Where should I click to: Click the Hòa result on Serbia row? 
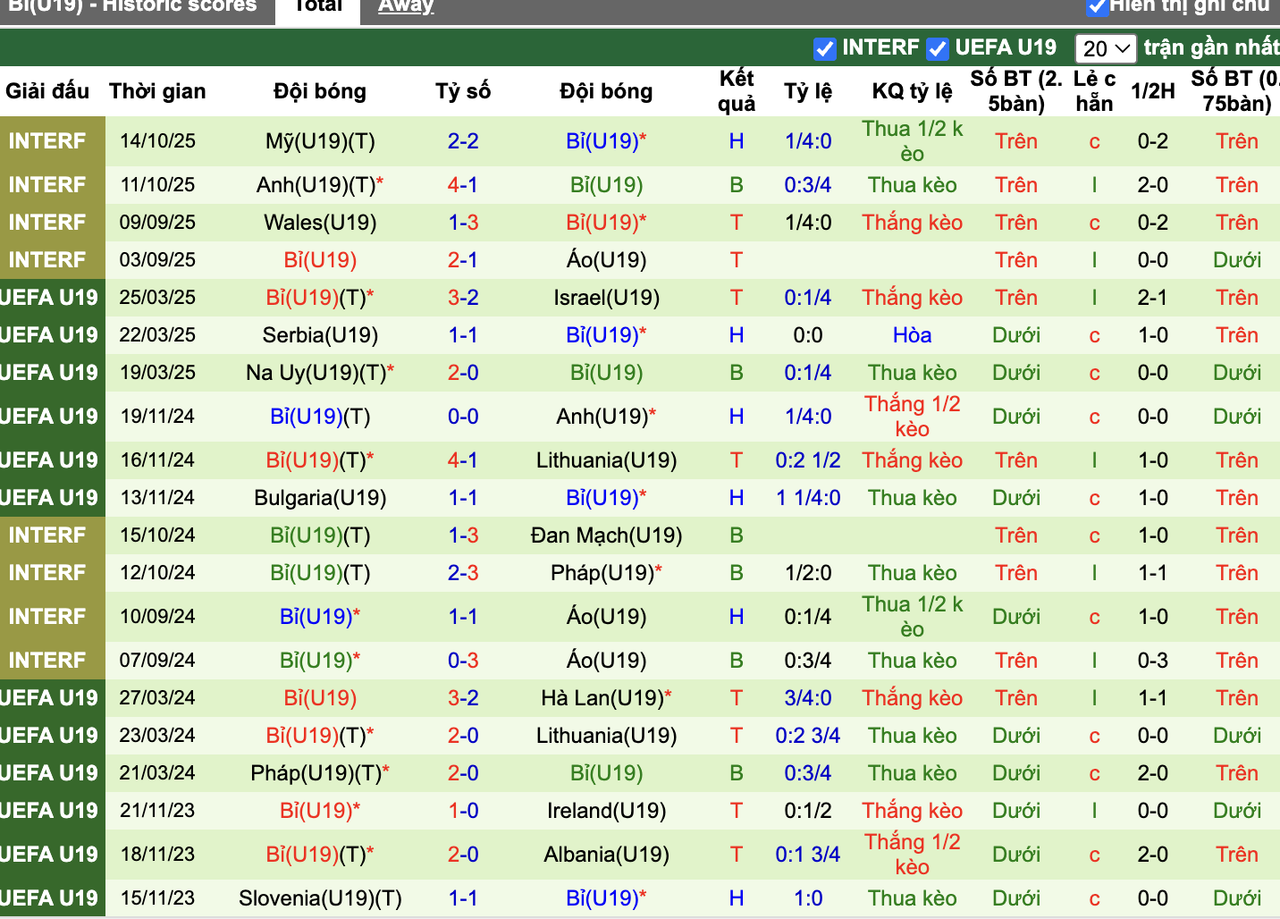912,335
